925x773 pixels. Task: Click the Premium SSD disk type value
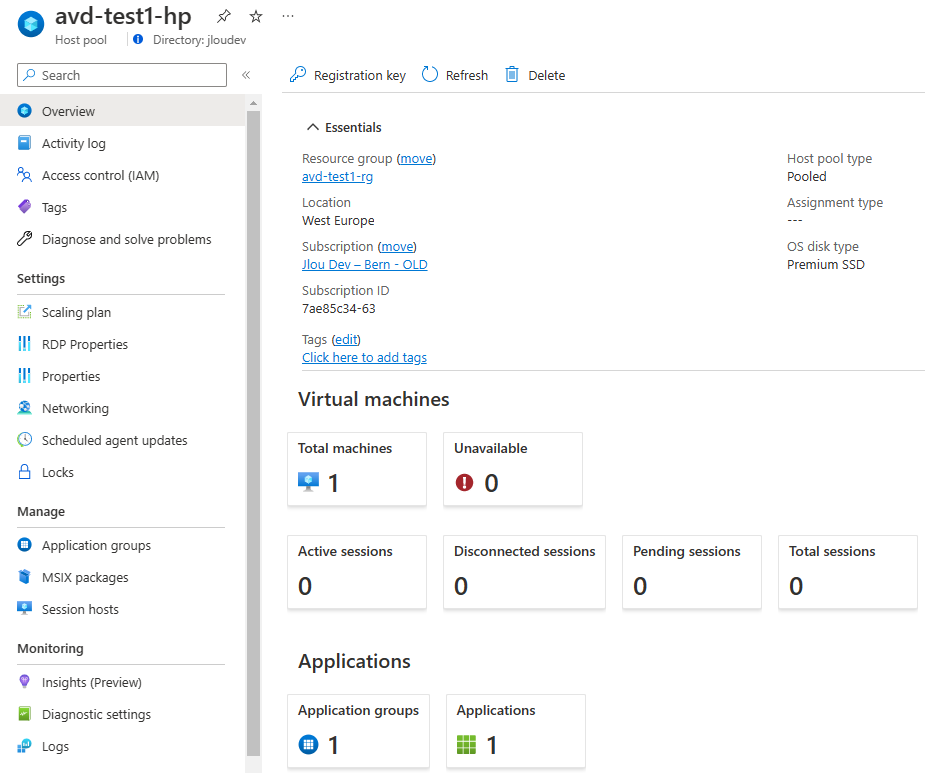(826, 264)
